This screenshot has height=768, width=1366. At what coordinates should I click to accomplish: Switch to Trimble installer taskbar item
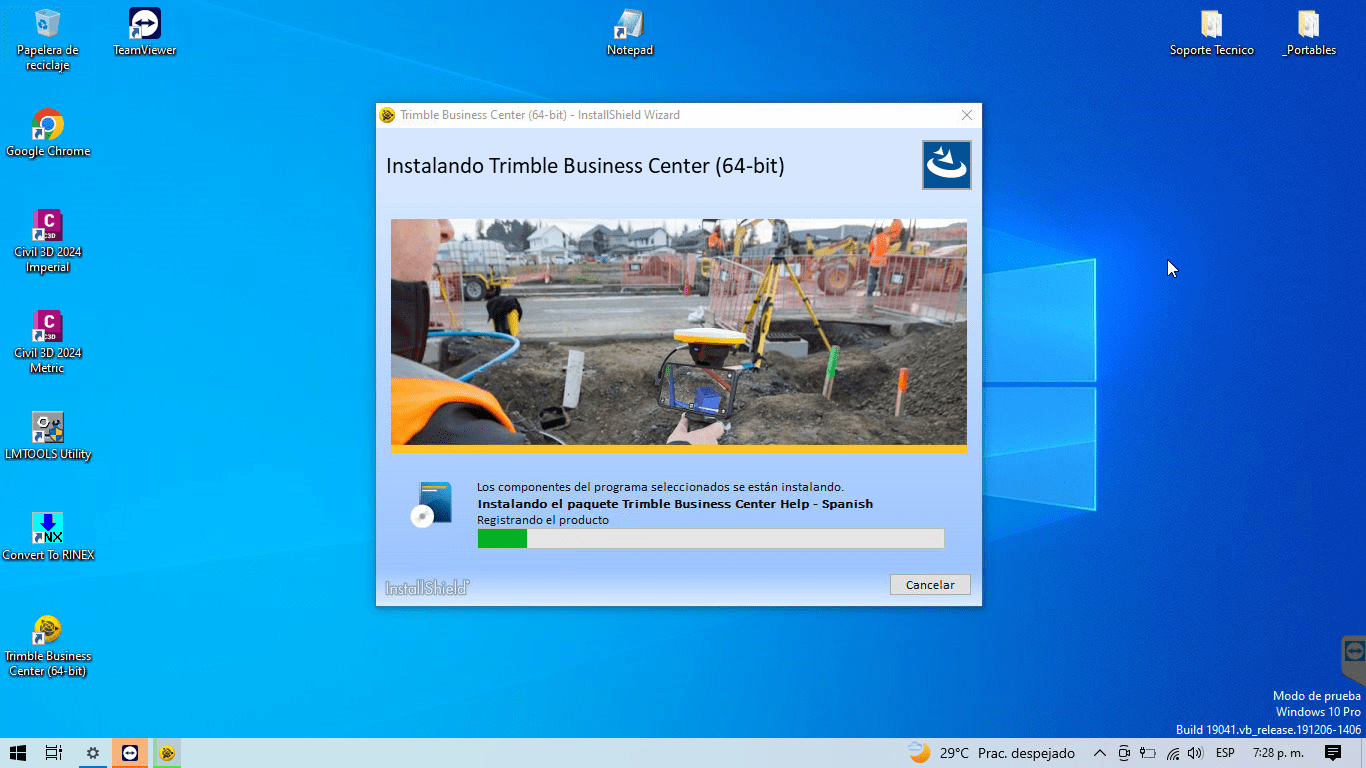coord(167,753)
